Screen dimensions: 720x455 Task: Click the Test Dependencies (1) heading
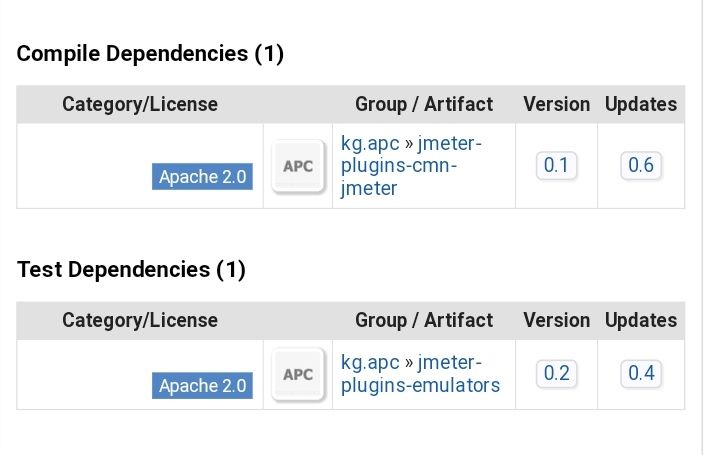(131, 270)
